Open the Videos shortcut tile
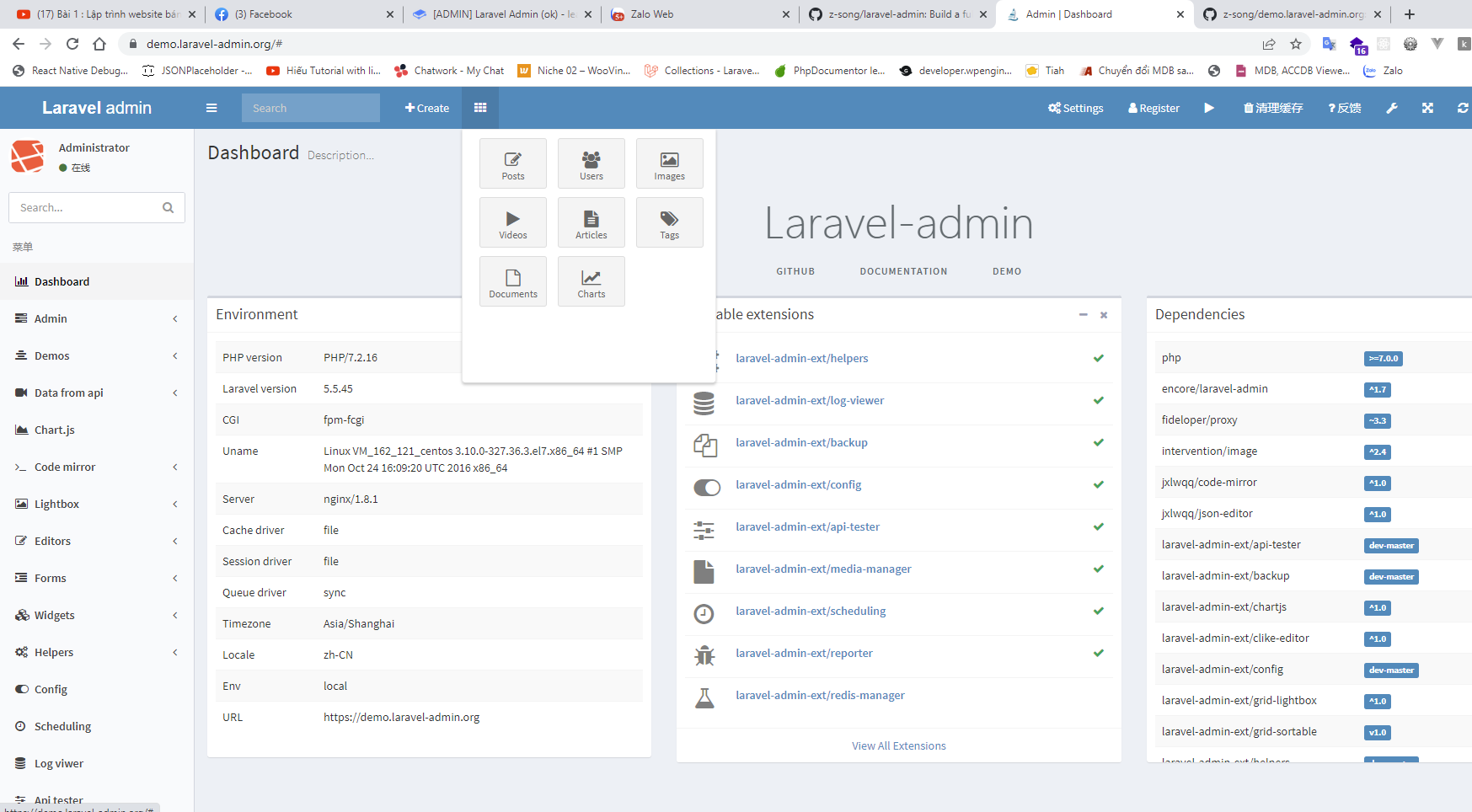 (512, 222)
